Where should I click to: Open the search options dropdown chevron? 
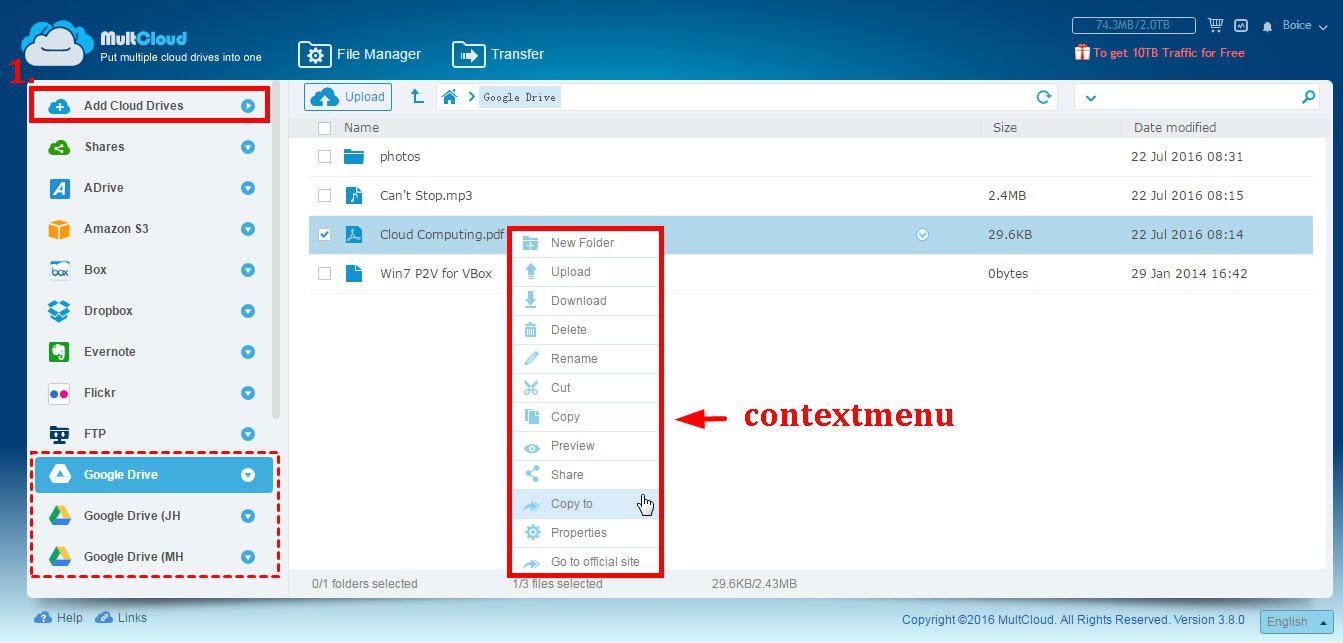coord(1090,98)
